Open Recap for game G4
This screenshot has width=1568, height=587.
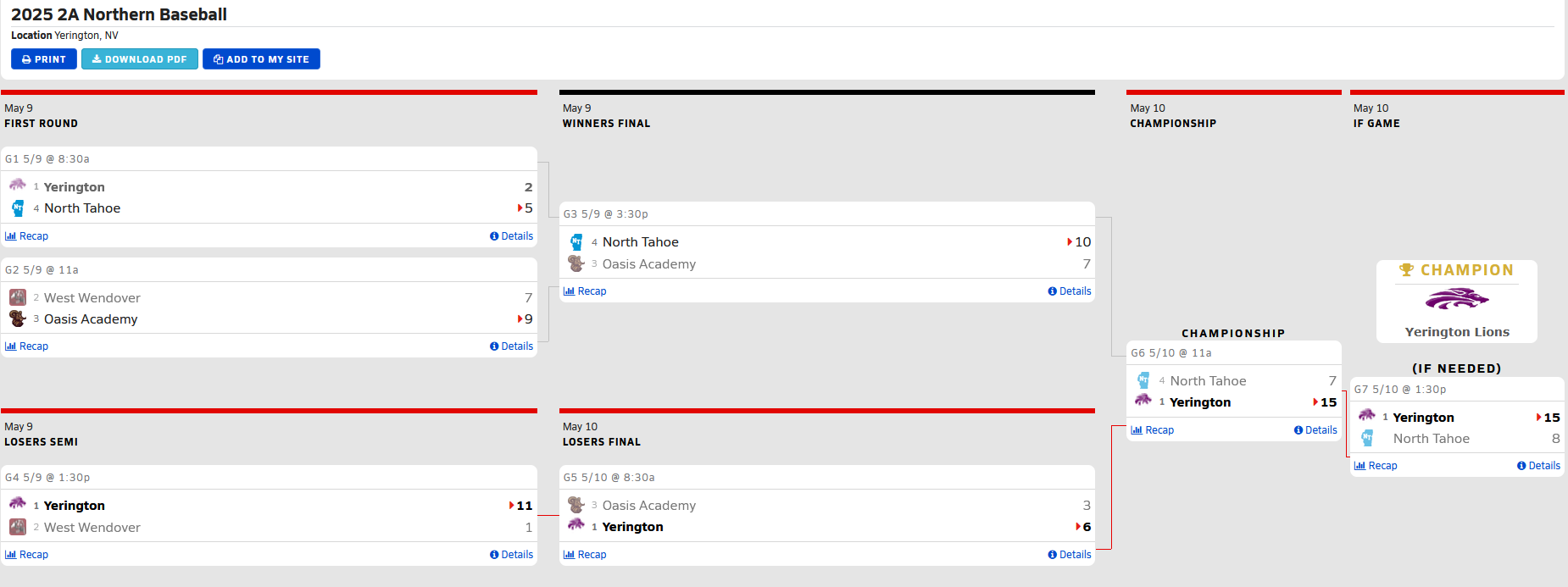27,555
